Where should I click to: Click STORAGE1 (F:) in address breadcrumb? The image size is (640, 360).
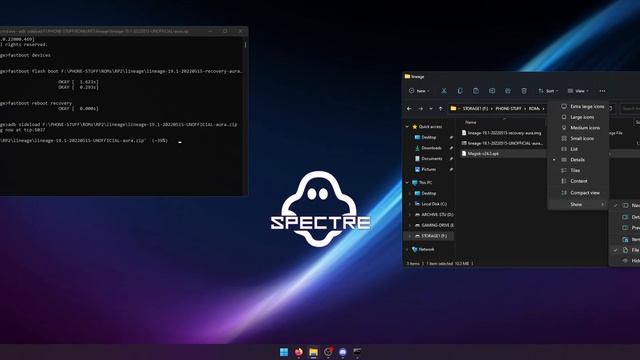pyautogui.click(x=475, y=109)
